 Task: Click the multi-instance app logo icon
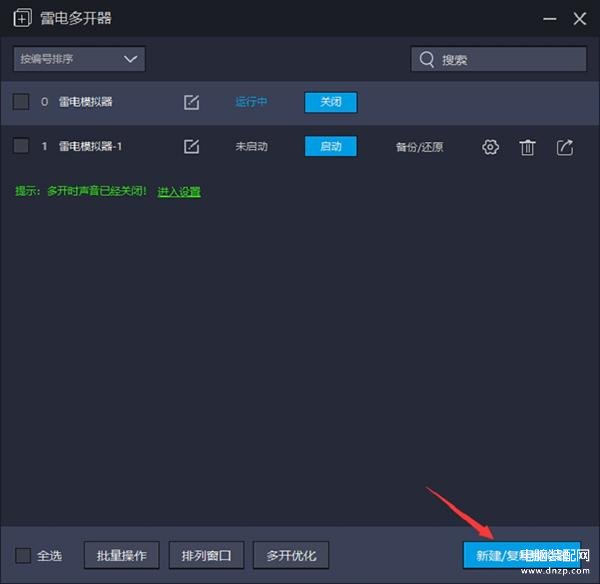22,18
